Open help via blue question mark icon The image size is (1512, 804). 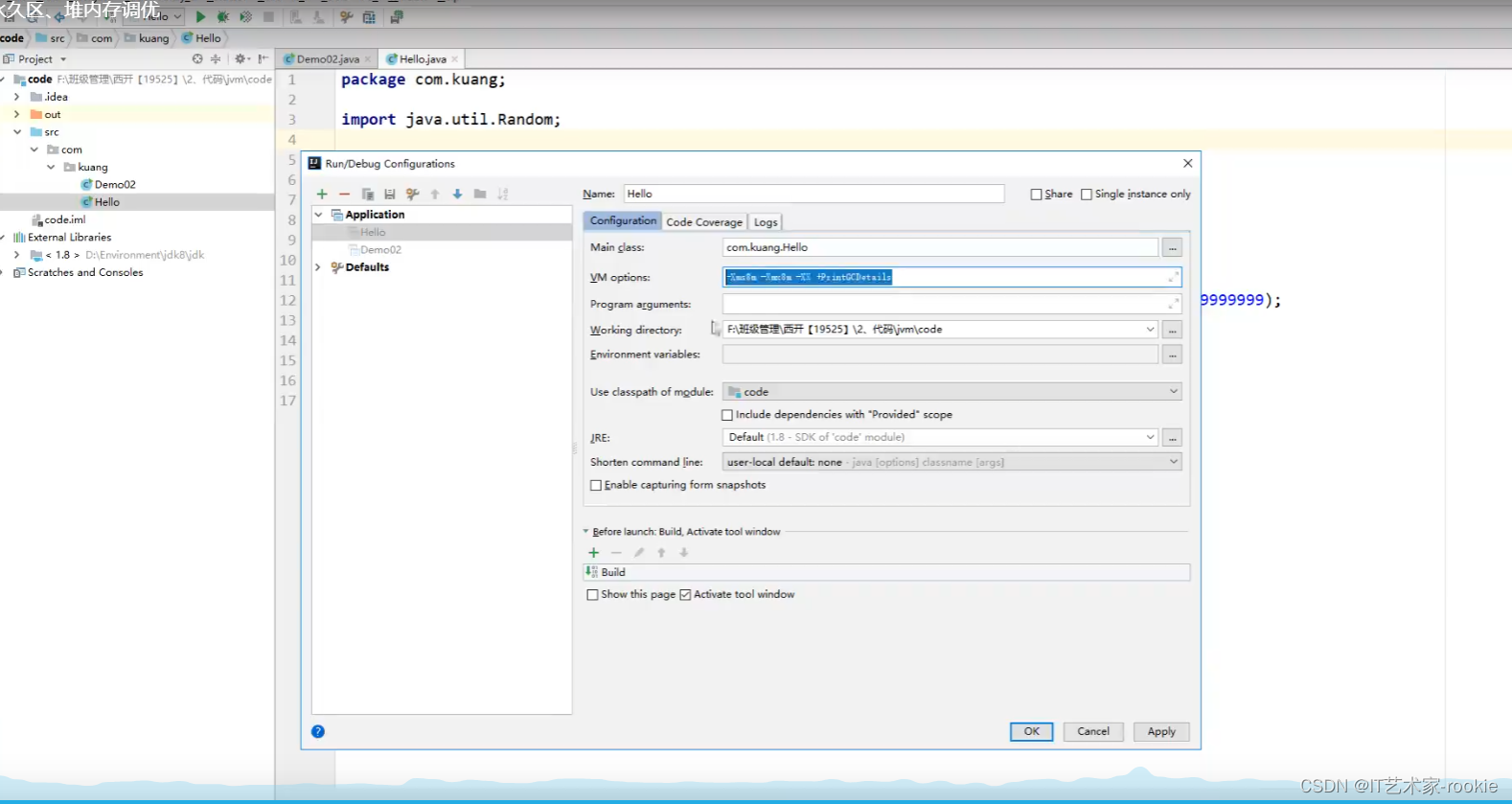pyautogui.click(x=318, y=732)
